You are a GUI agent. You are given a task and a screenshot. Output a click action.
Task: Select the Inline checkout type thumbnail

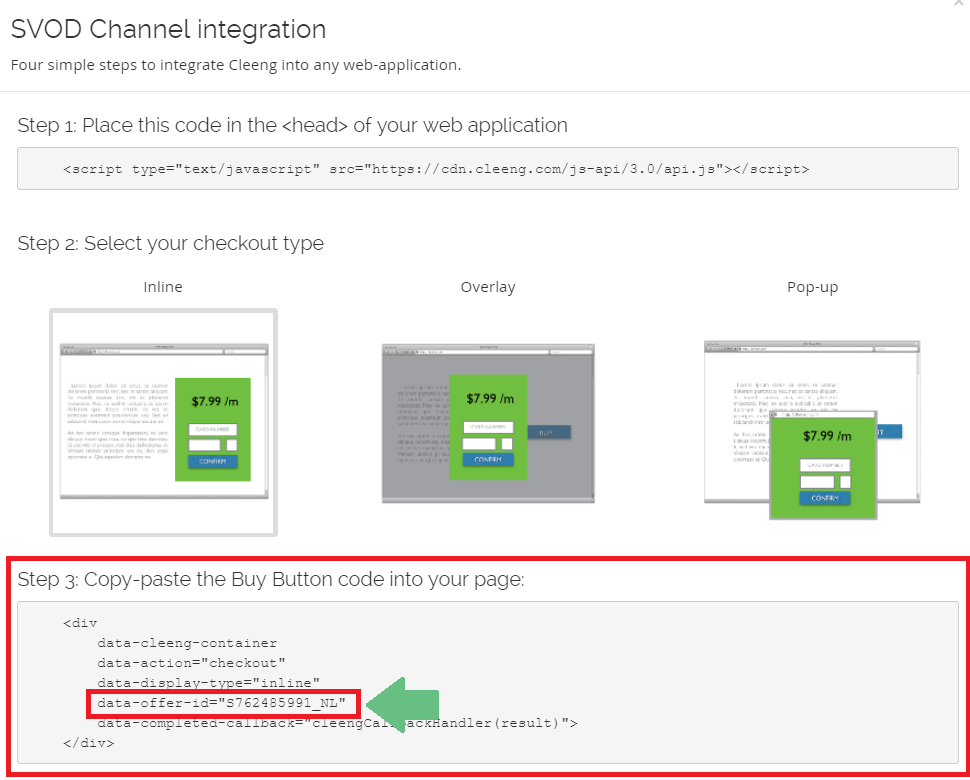(x=163, y=422)
